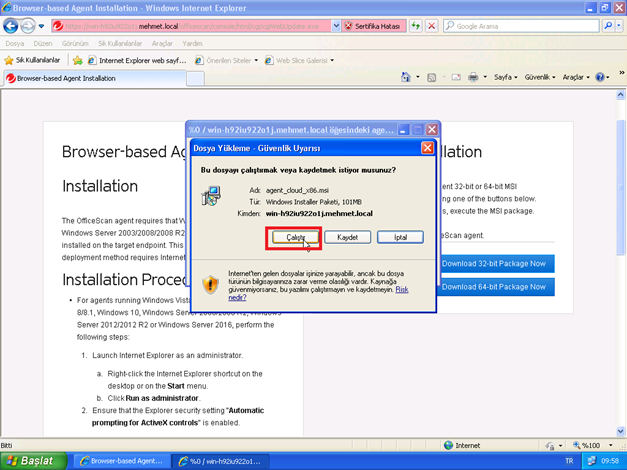The image size is (627, 470).
Task: Click the MSI installer package icon
Action: point(211,196)
